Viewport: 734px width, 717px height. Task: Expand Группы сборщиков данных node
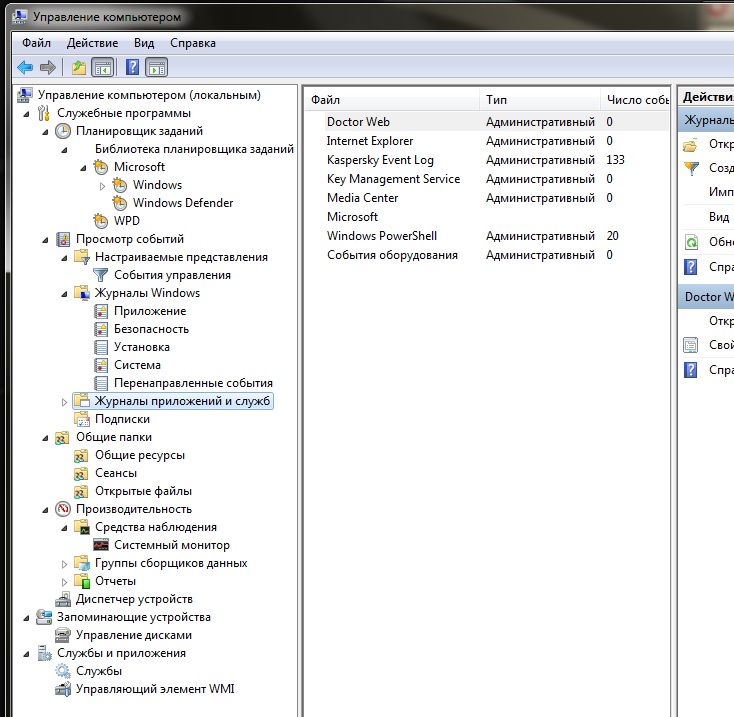[x=66, y=563]
